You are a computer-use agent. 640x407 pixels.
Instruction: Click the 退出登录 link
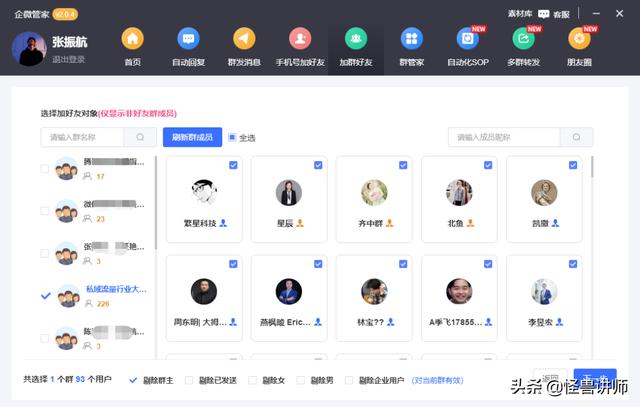coord(68,60)
